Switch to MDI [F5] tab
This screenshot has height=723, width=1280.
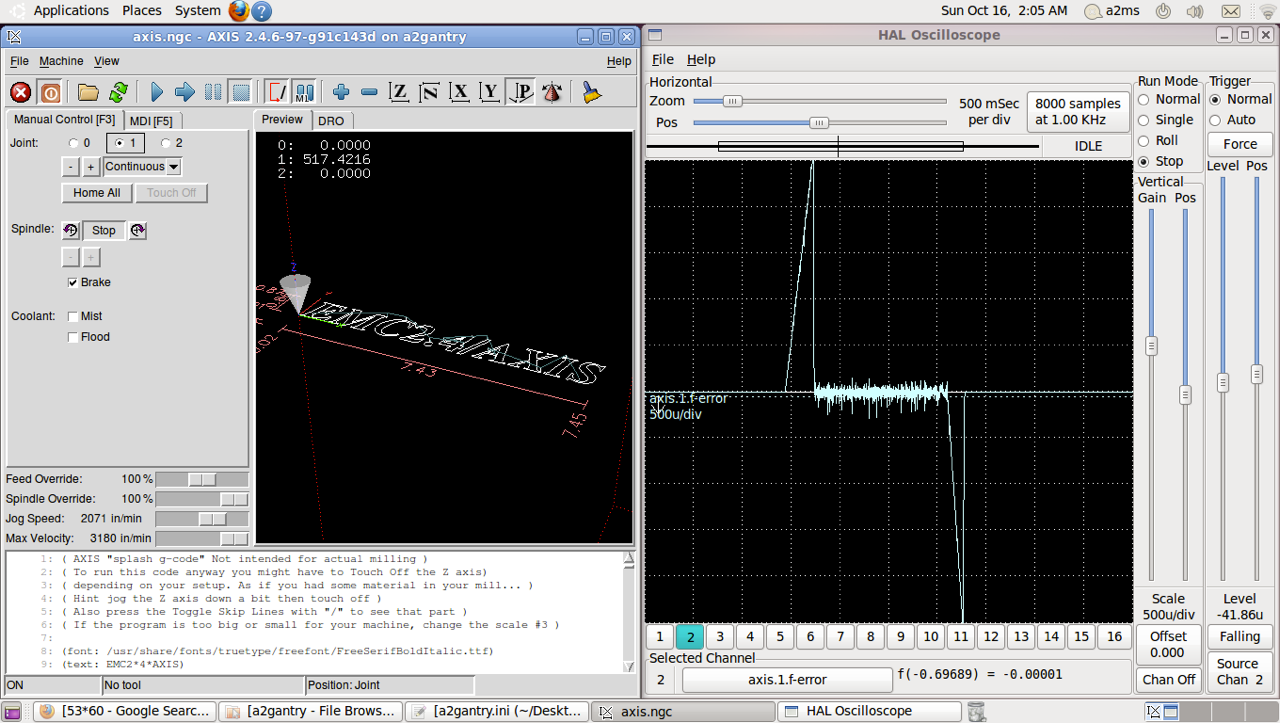click(153, 120)
